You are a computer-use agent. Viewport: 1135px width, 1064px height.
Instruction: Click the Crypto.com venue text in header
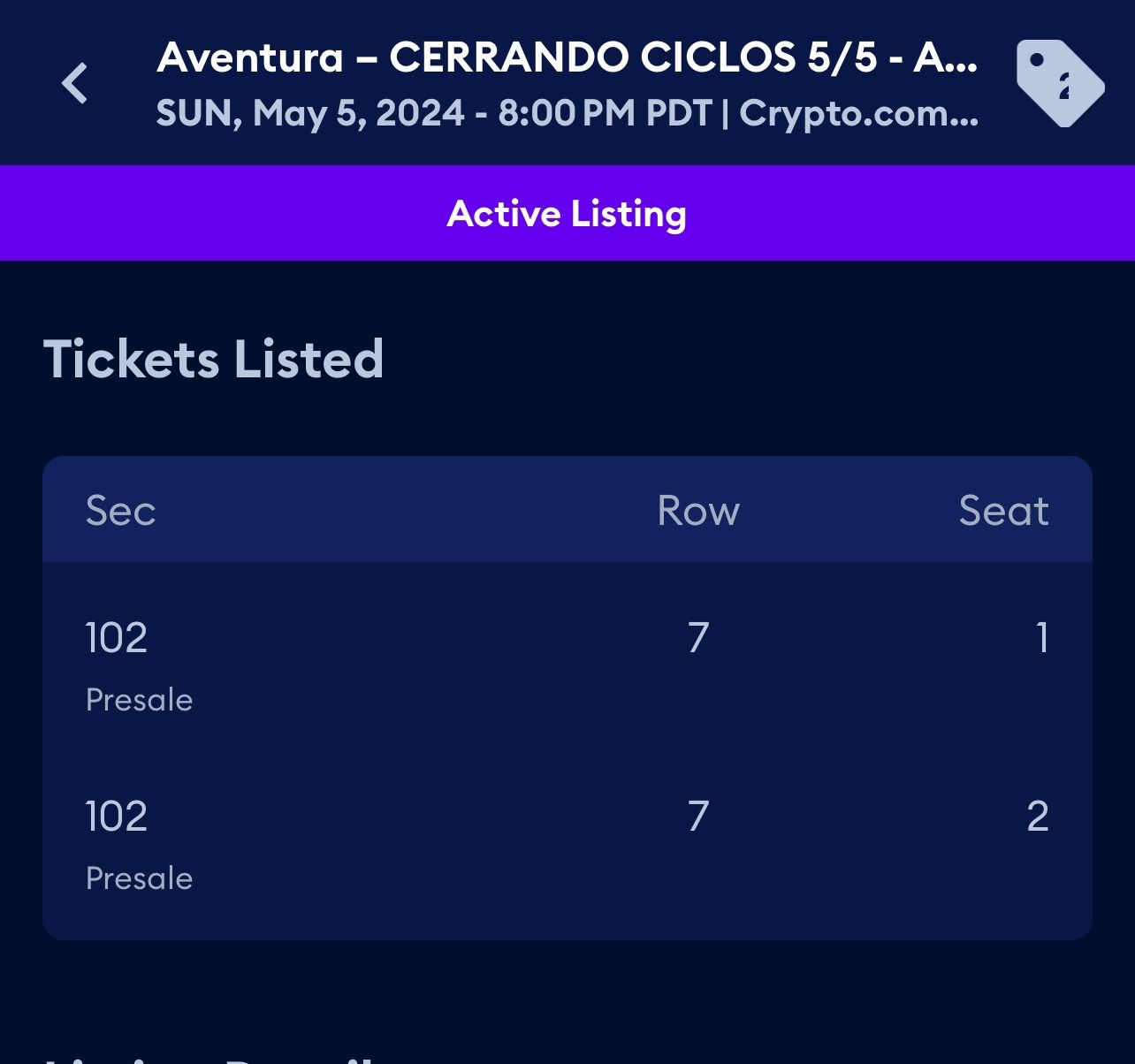[858, 113]
